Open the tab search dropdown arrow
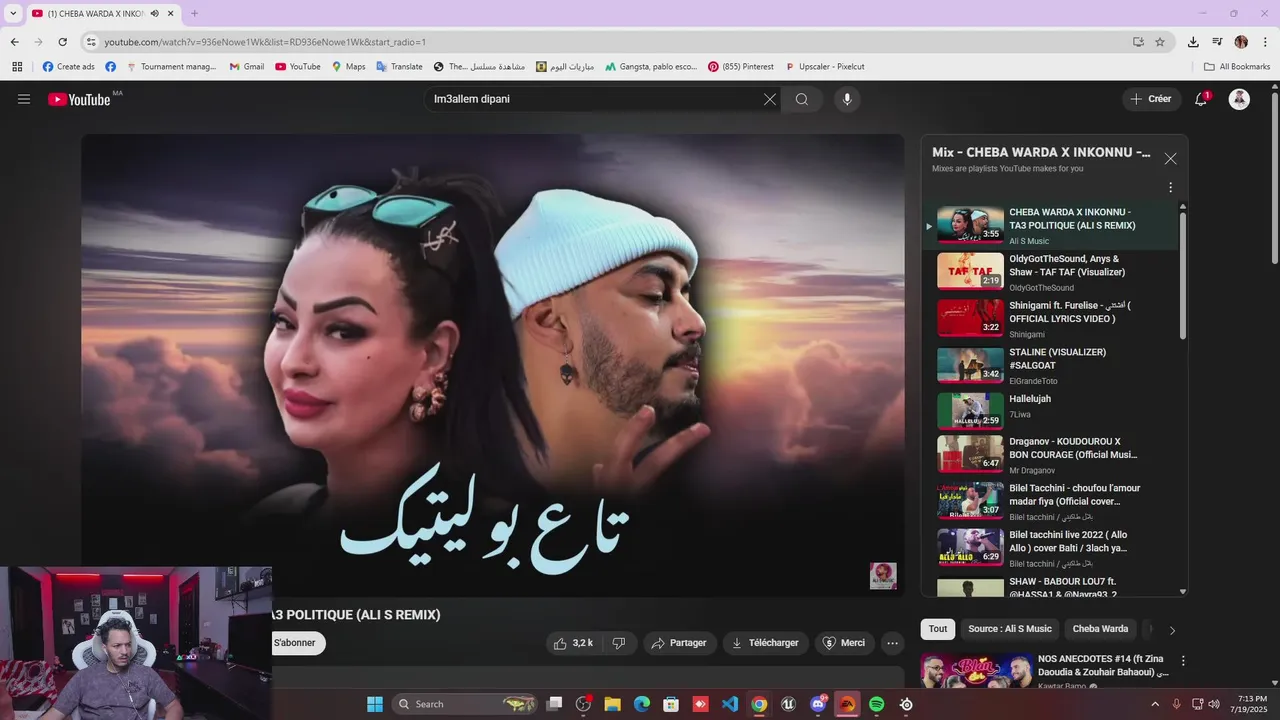This screenshot has height=720, width=1280. [13, 13]
